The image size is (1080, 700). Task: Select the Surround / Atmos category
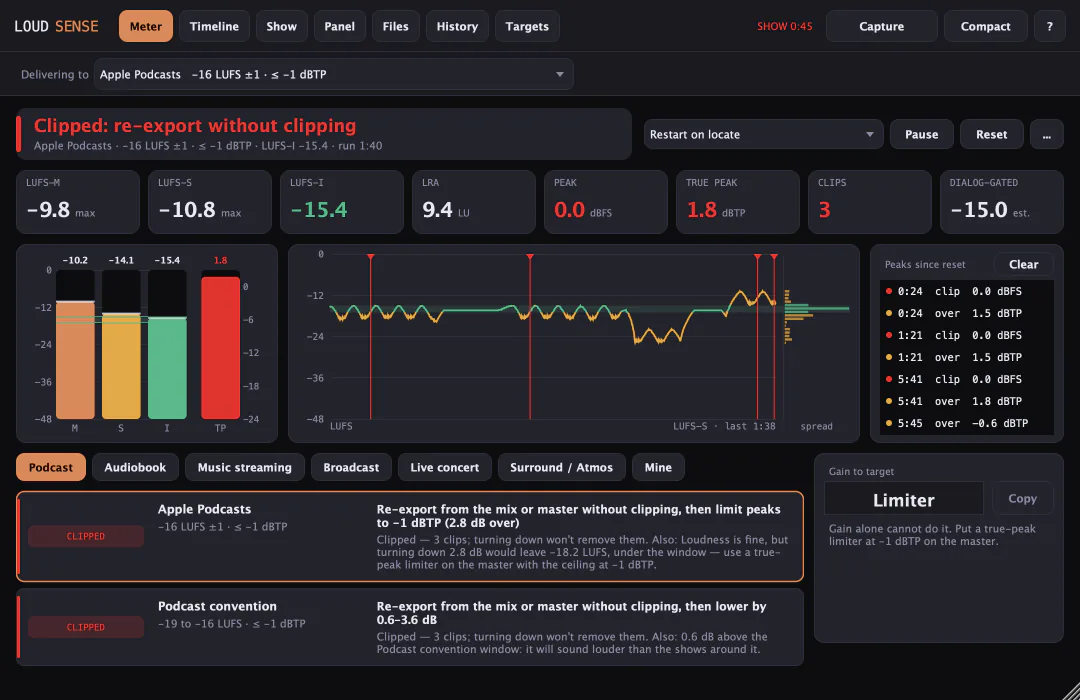[x=561, y=467]
